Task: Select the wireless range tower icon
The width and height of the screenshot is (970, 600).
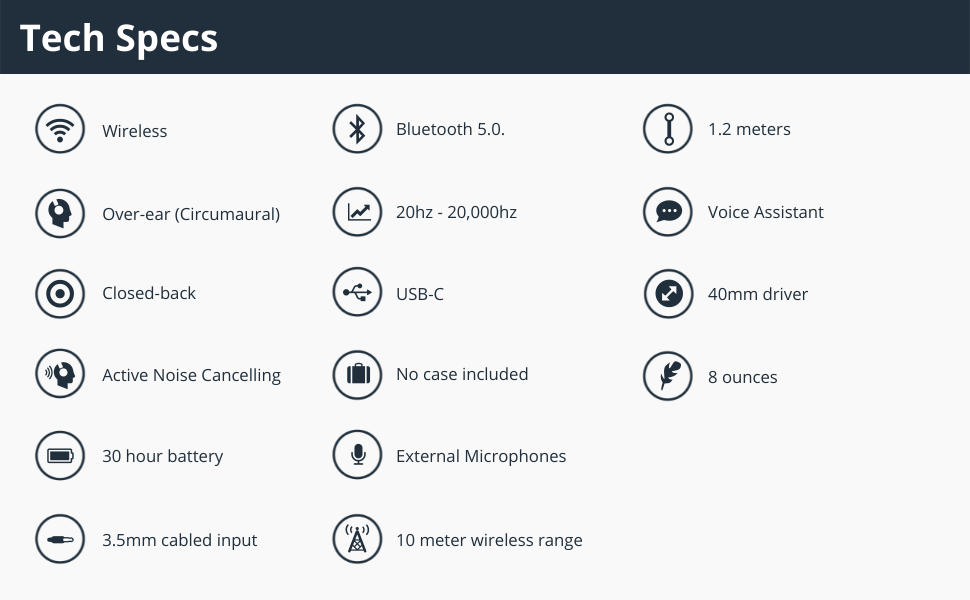Action: (357, 540)
